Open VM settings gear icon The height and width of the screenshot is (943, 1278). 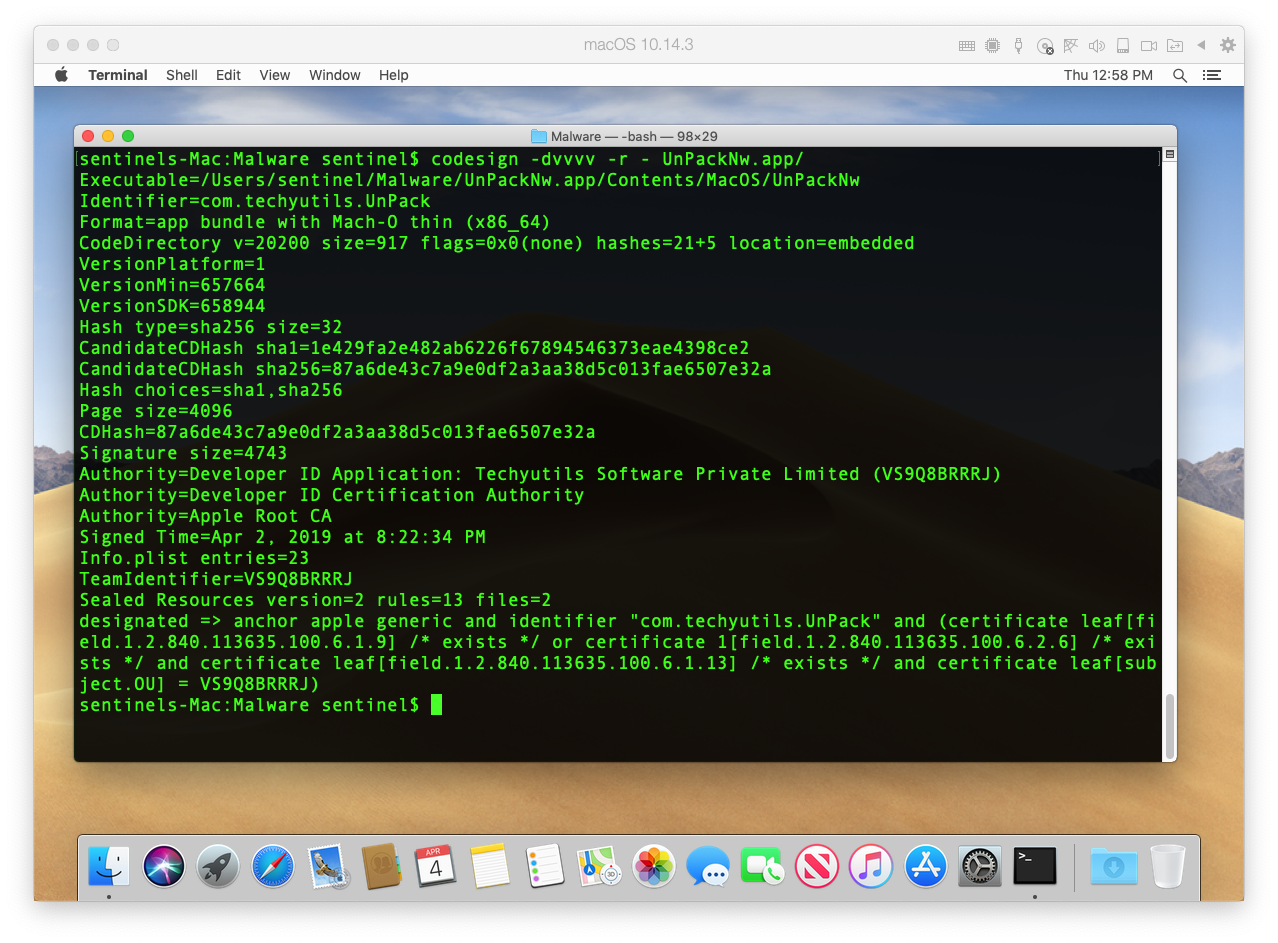tap(1227, 45)
